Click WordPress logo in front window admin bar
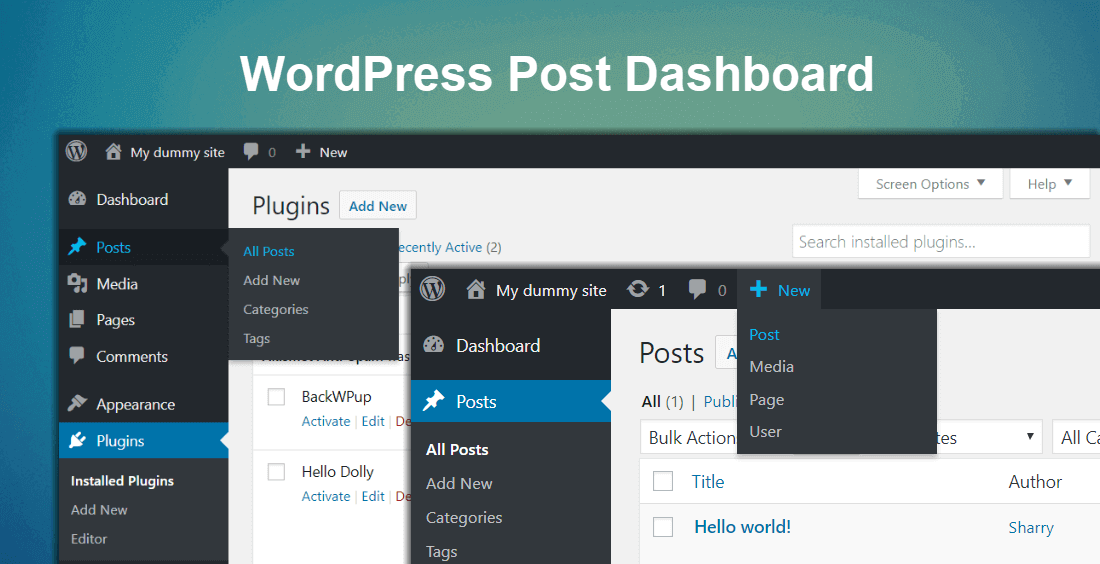The width and height of the screenshot is (1100, 564). 432,289
